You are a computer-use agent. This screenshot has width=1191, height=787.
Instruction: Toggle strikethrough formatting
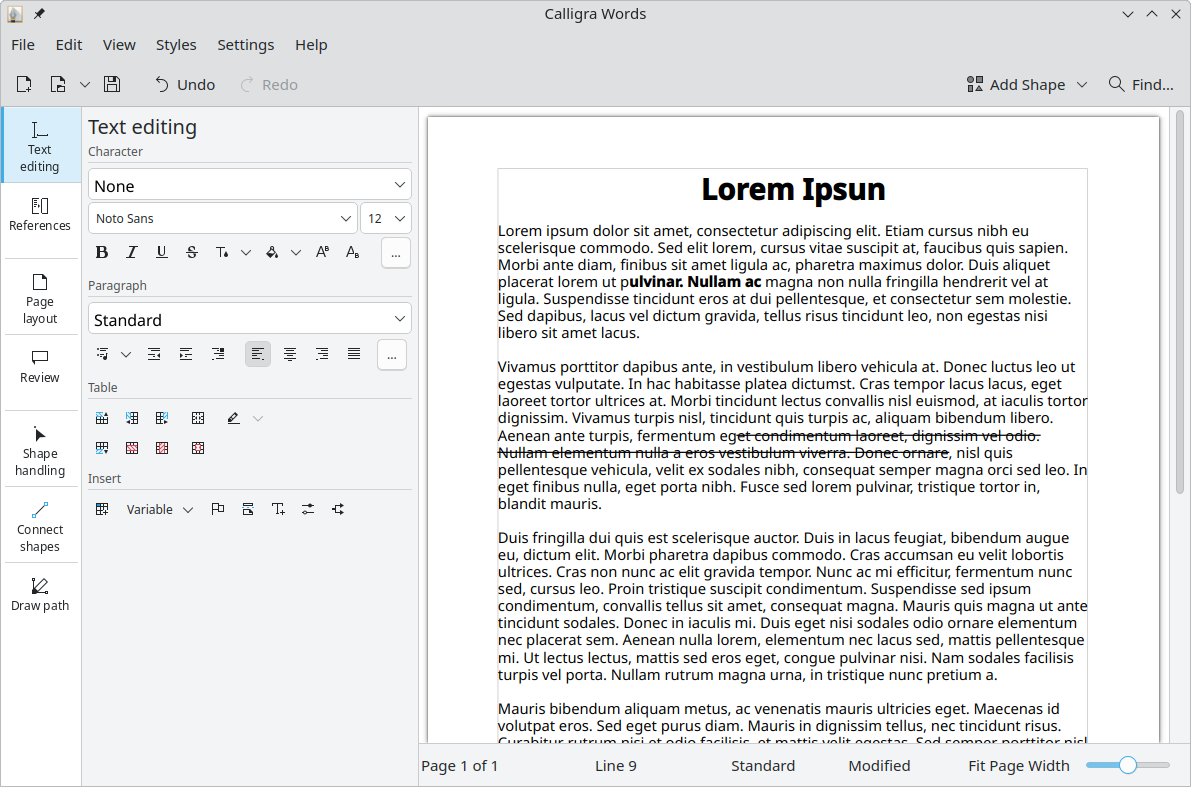coord(192,253)
